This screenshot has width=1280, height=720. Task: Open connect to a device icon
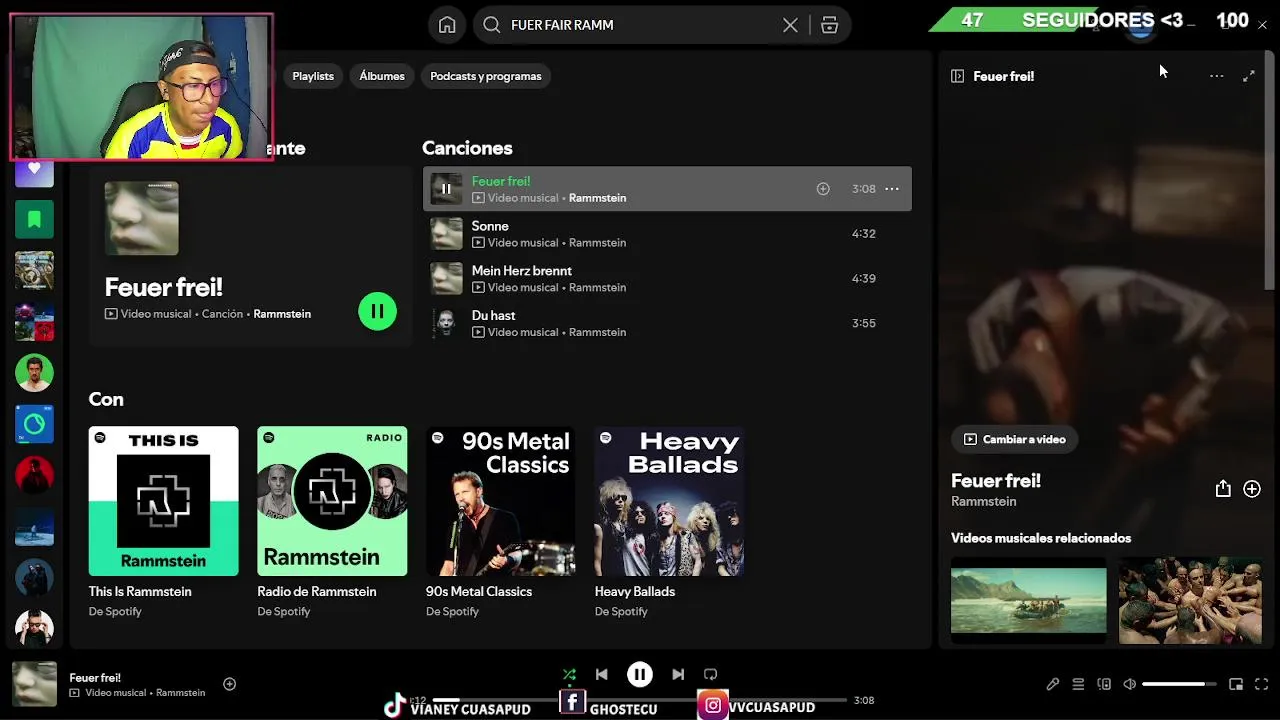(1104, 685)
